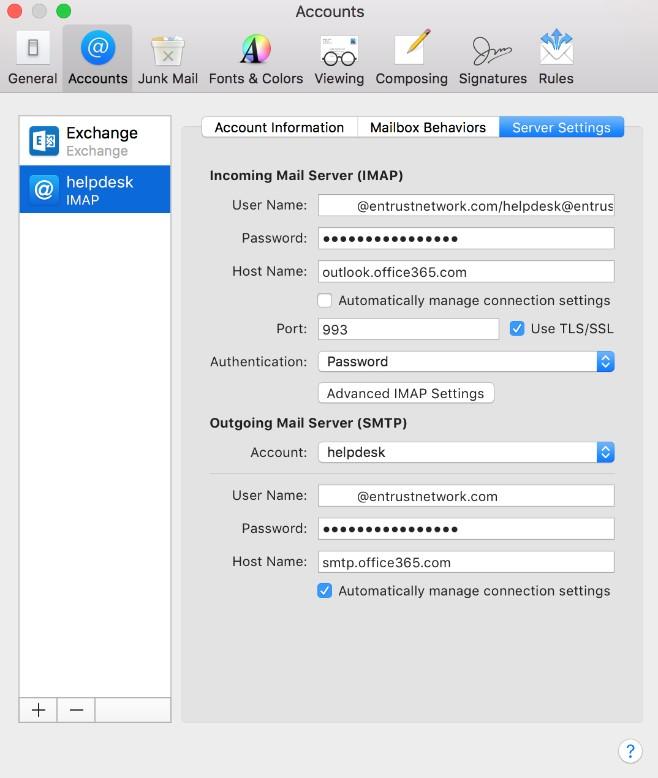This screenshot has height=778, width=658.
Task: Select the Accounts toolbar icon
Action: tap(98, 59)
